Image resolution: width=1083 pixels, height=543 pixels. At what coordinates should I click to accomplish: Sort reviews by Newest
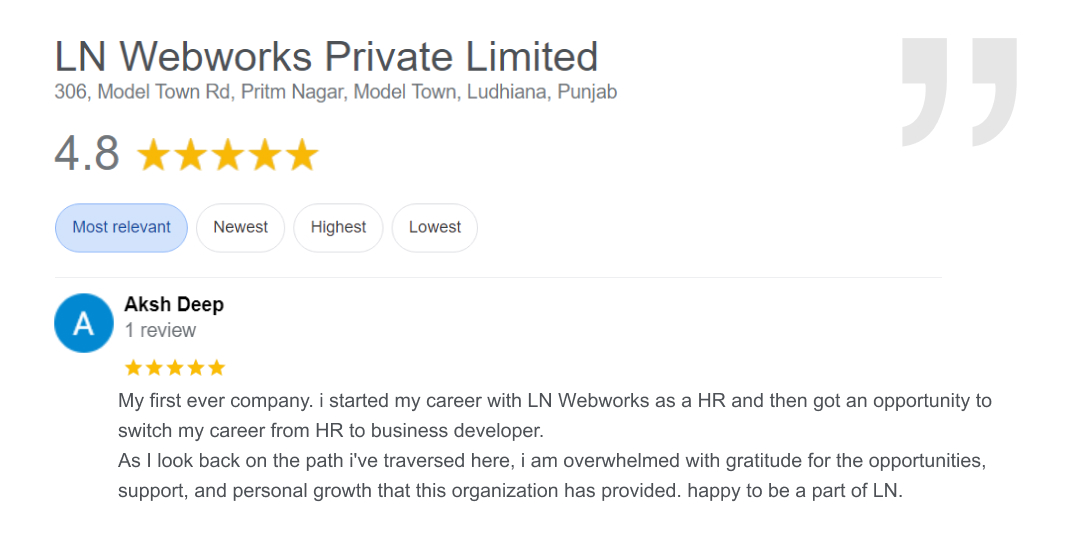click(240, 227)
